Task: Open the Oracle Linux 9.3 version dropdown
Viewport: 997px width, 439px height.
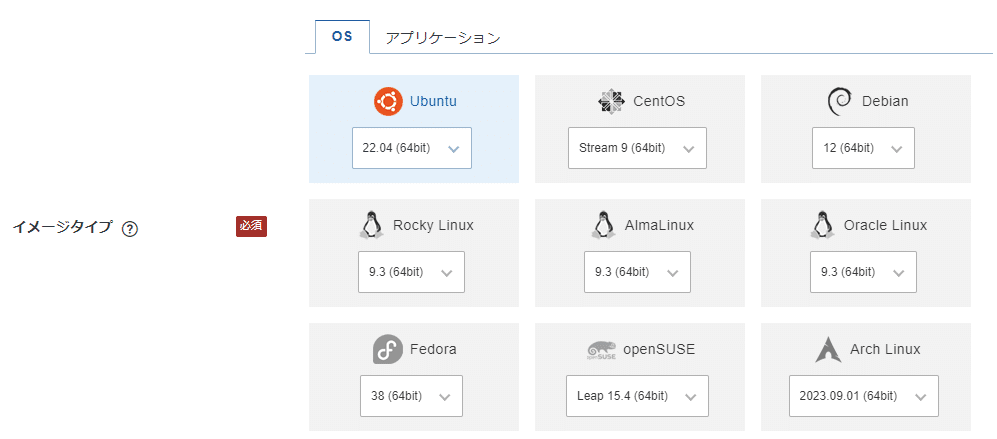Action: (863, 272)
